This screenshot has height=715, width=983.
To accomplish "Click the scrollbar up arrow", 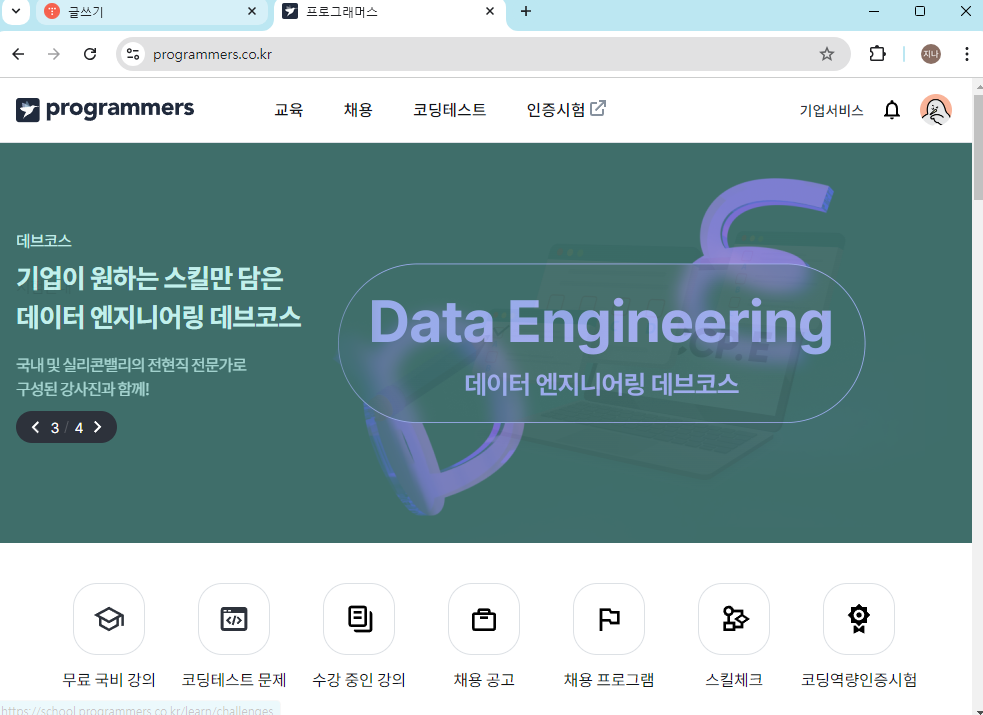I will point(977,85).
